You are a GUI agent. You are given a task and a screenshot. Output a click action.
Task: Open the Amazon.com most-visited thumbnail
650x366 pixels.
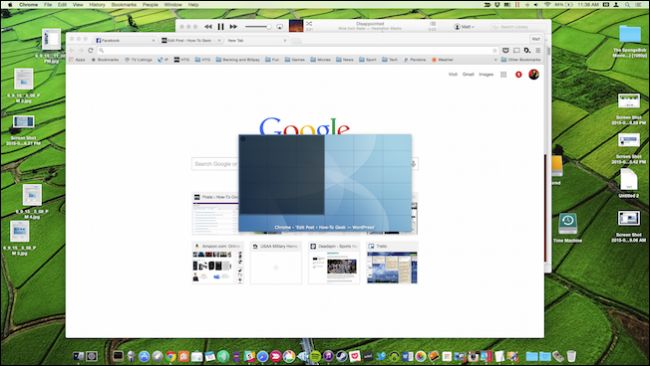tap(218, 263)
